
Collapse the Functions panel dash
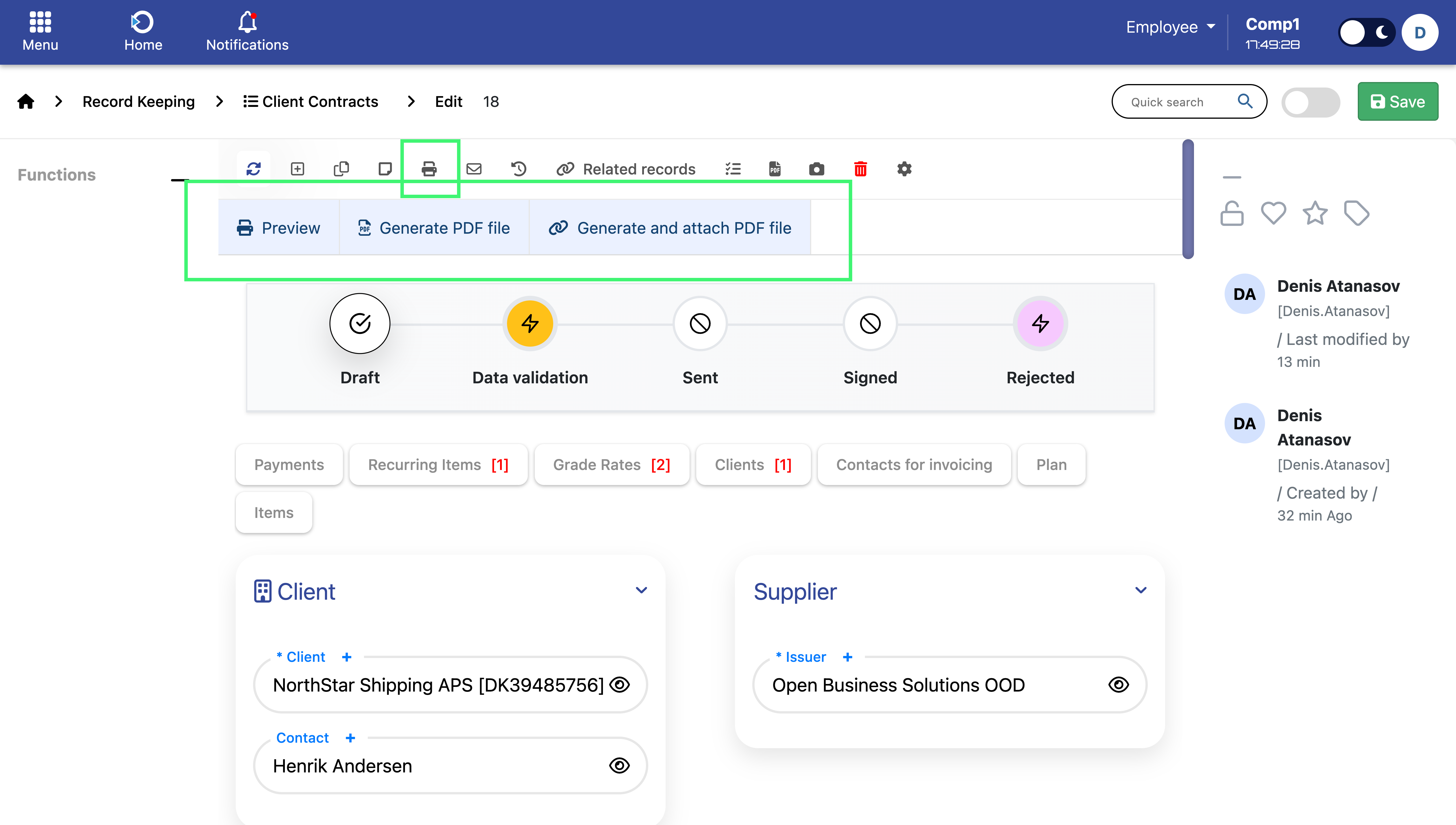point(180,180)
